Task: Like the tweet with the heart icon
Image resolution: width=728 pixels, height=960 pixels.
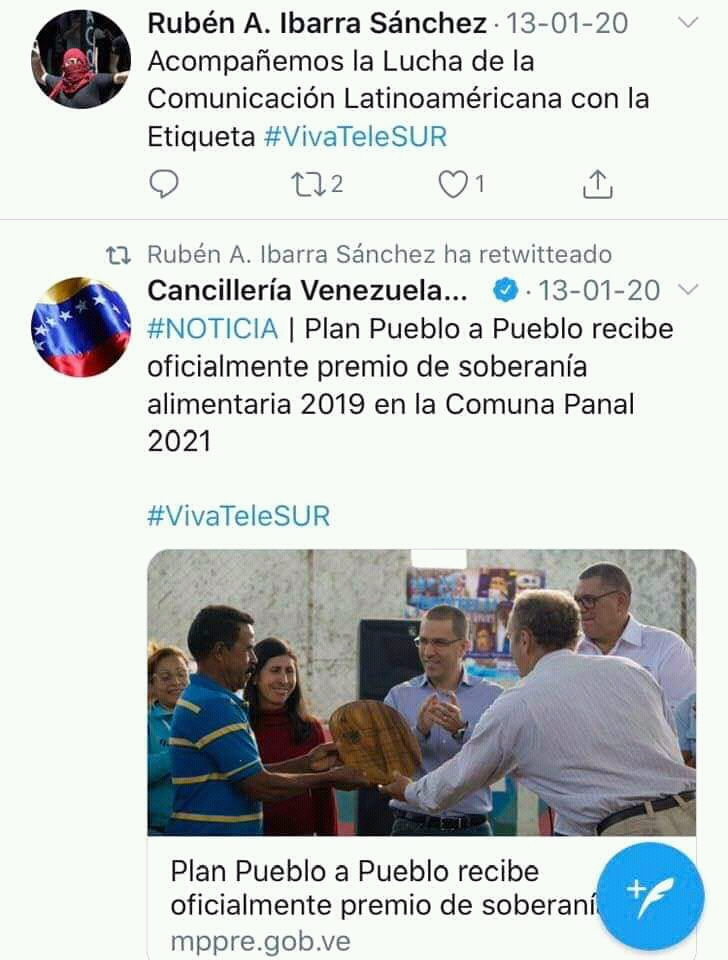Action: pyautogui.click(x=452, y=184)
